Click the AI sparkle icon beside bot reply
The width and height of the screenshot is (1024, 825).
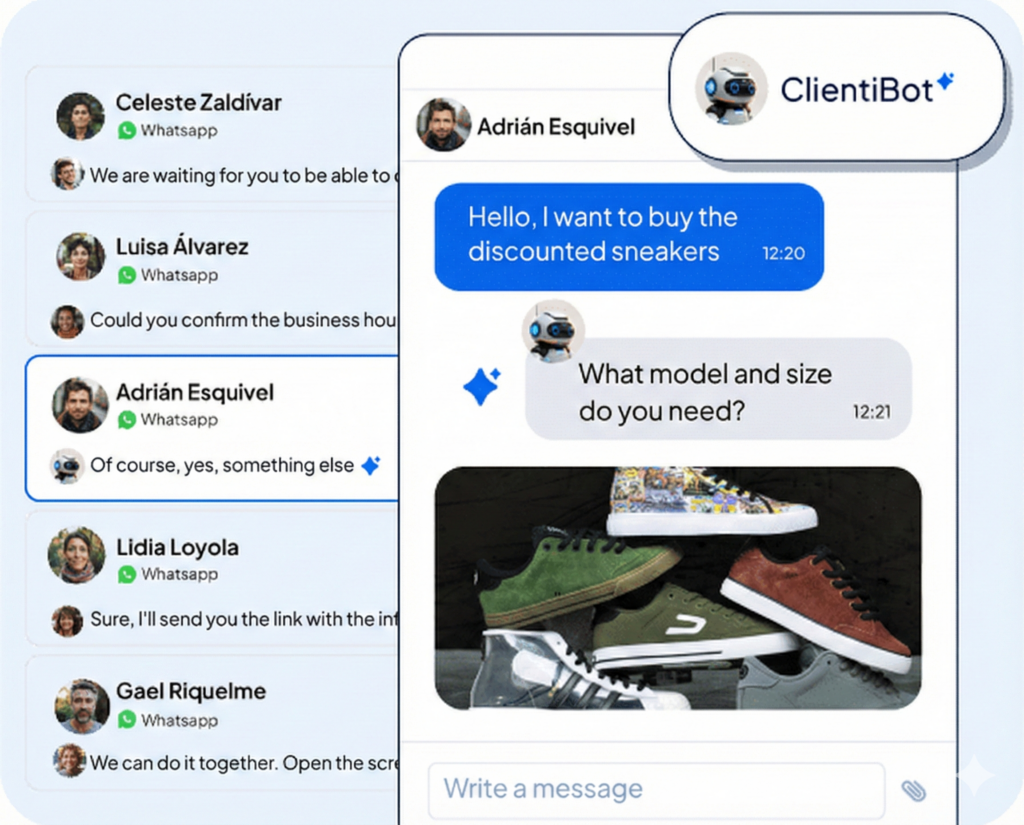click(482, 386)
